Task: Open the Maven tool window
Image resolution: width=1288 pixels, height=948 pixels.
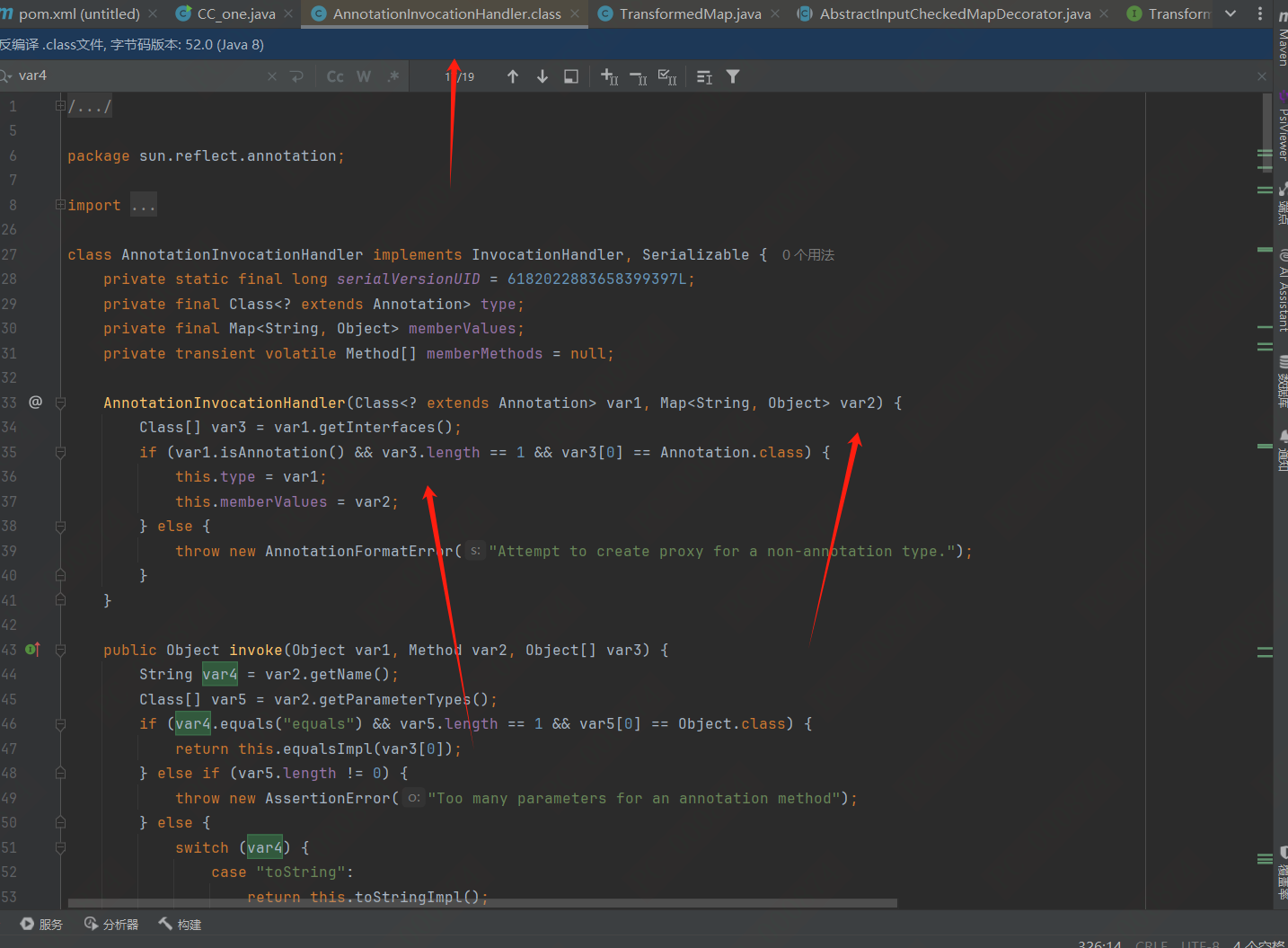Action: coord(1282,40)
